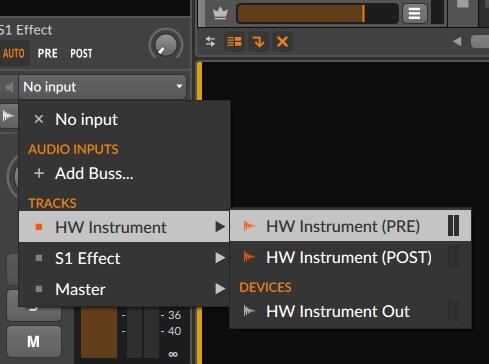489x364 pixels.
Task: Expand Master submenu arrow
Action: pyautogui.click(x=220, y=288)
